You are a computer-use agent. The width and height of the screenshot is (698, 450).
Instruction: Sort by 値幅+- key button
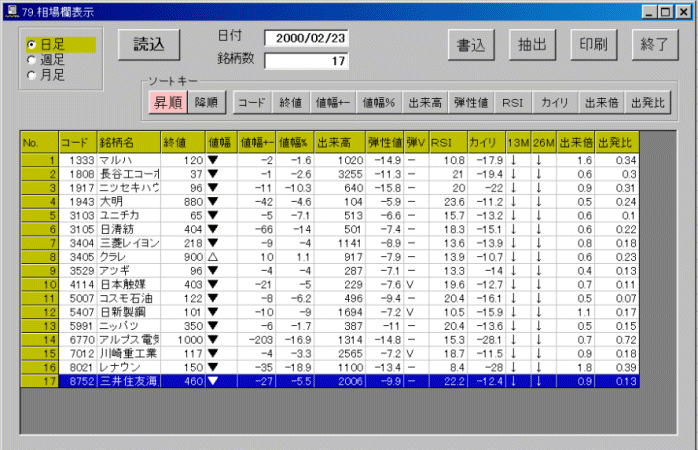point(333,103)
